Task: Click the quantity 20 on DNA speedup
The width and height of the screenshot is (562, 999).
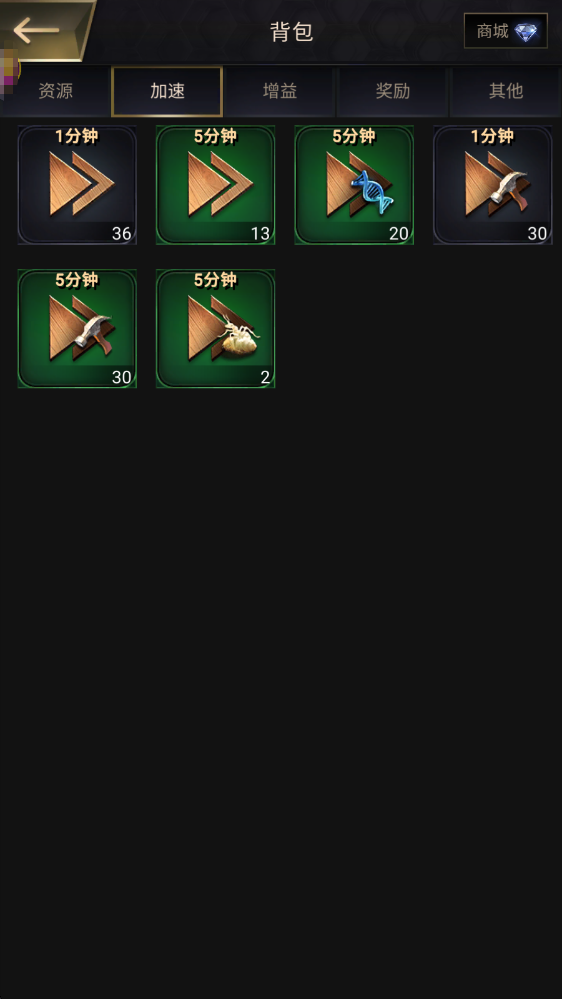Action: (x=398, y=234)
